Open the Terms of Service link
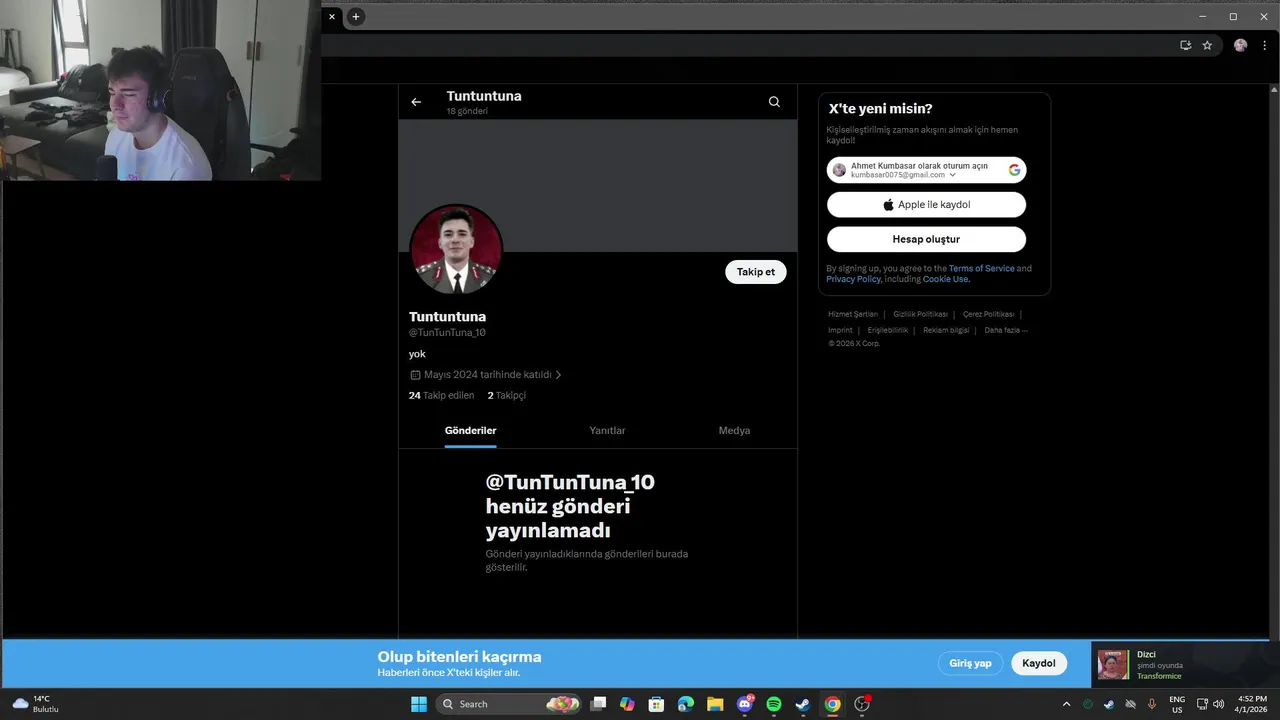 [981, 269]
